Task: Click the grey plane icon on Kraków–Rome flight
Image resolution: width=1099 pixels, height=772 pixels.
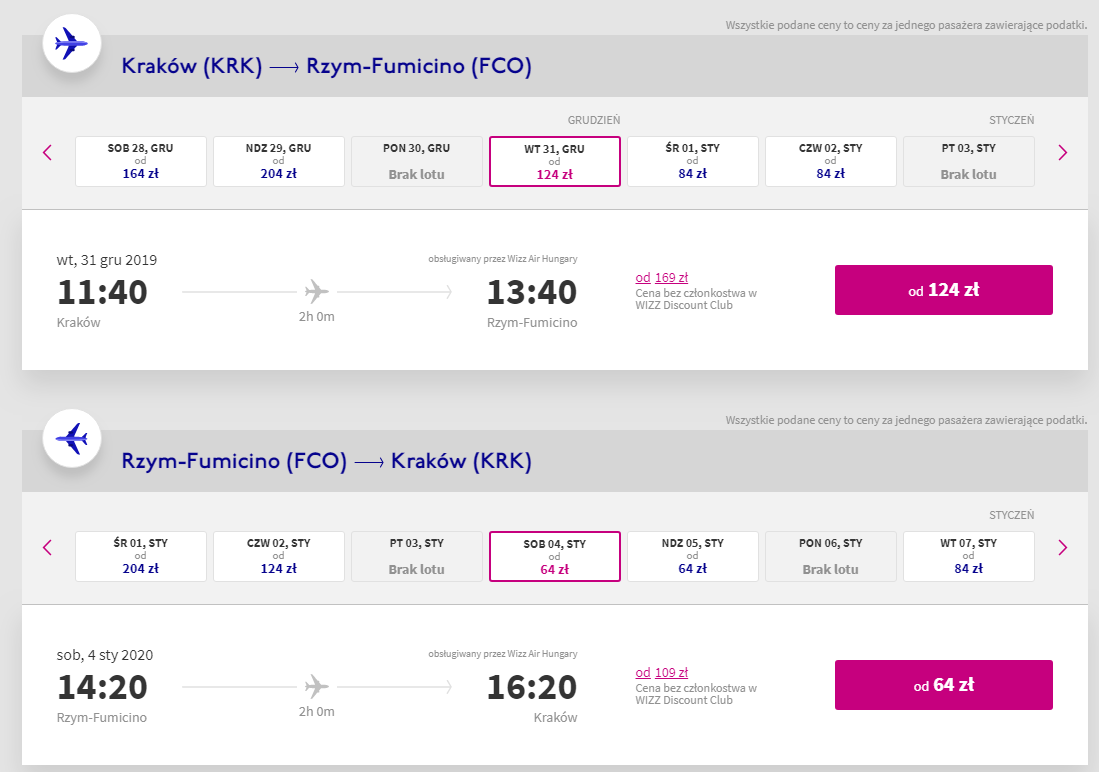Action: (317, 292)
